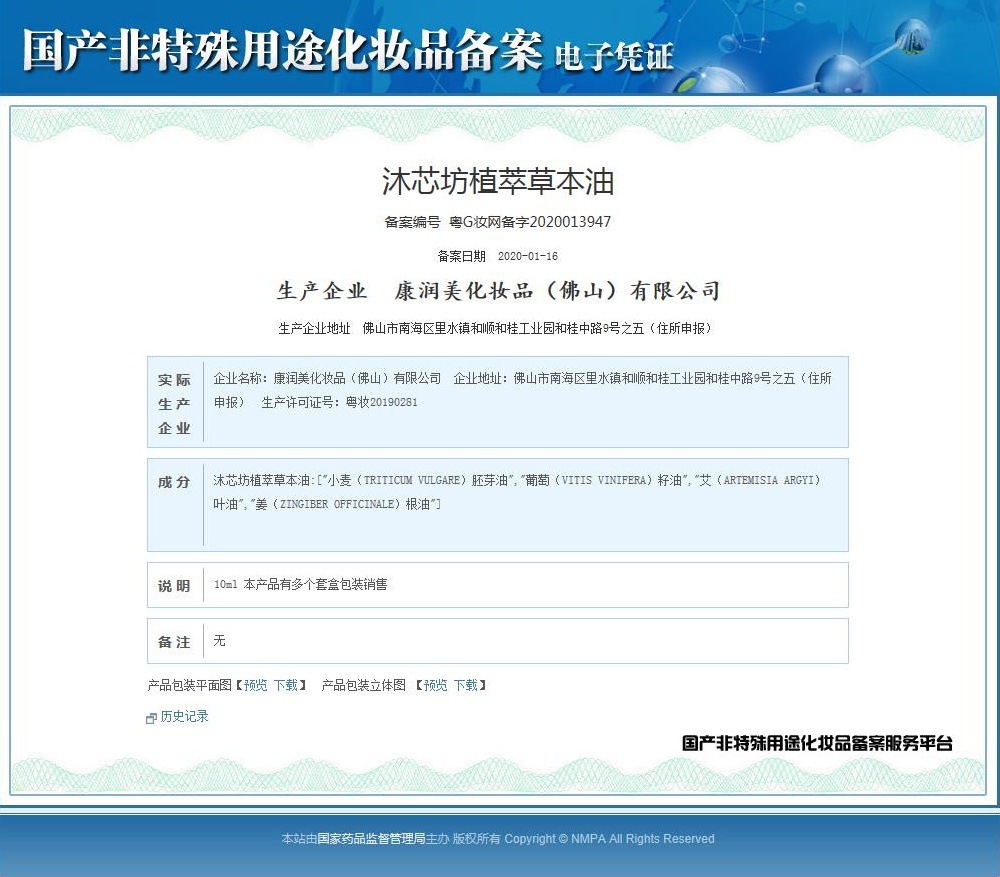Click the molecule sphere graphic in the banner
Image resolution: width=1000 pixels, height=877 pixels.
(841, 76)
